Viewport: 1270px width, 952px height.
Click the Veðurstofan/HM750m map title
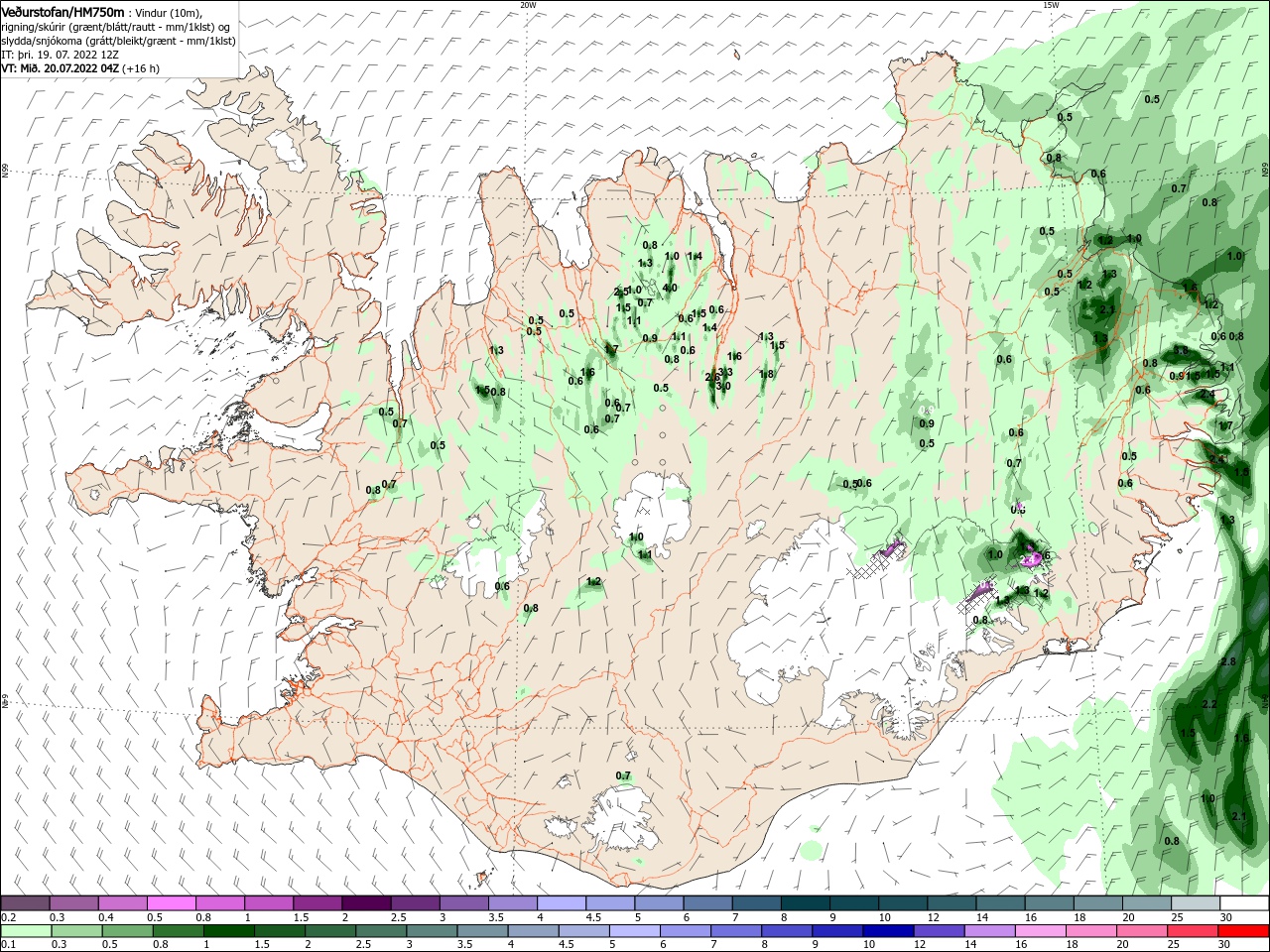62,11
